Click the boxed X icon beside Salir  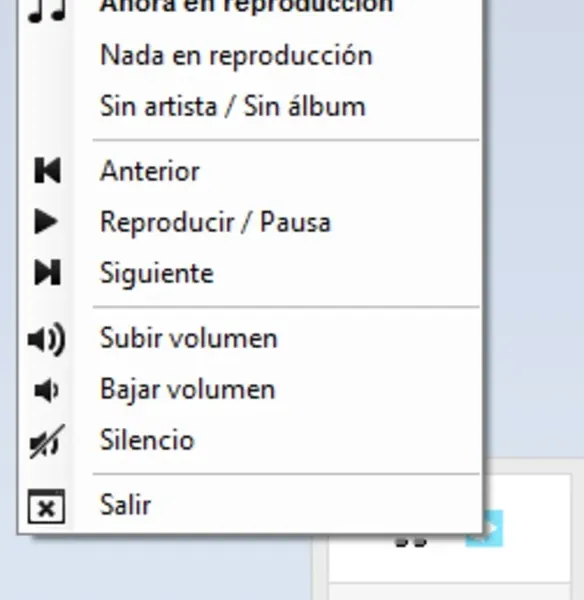click(x=46, y=506)
